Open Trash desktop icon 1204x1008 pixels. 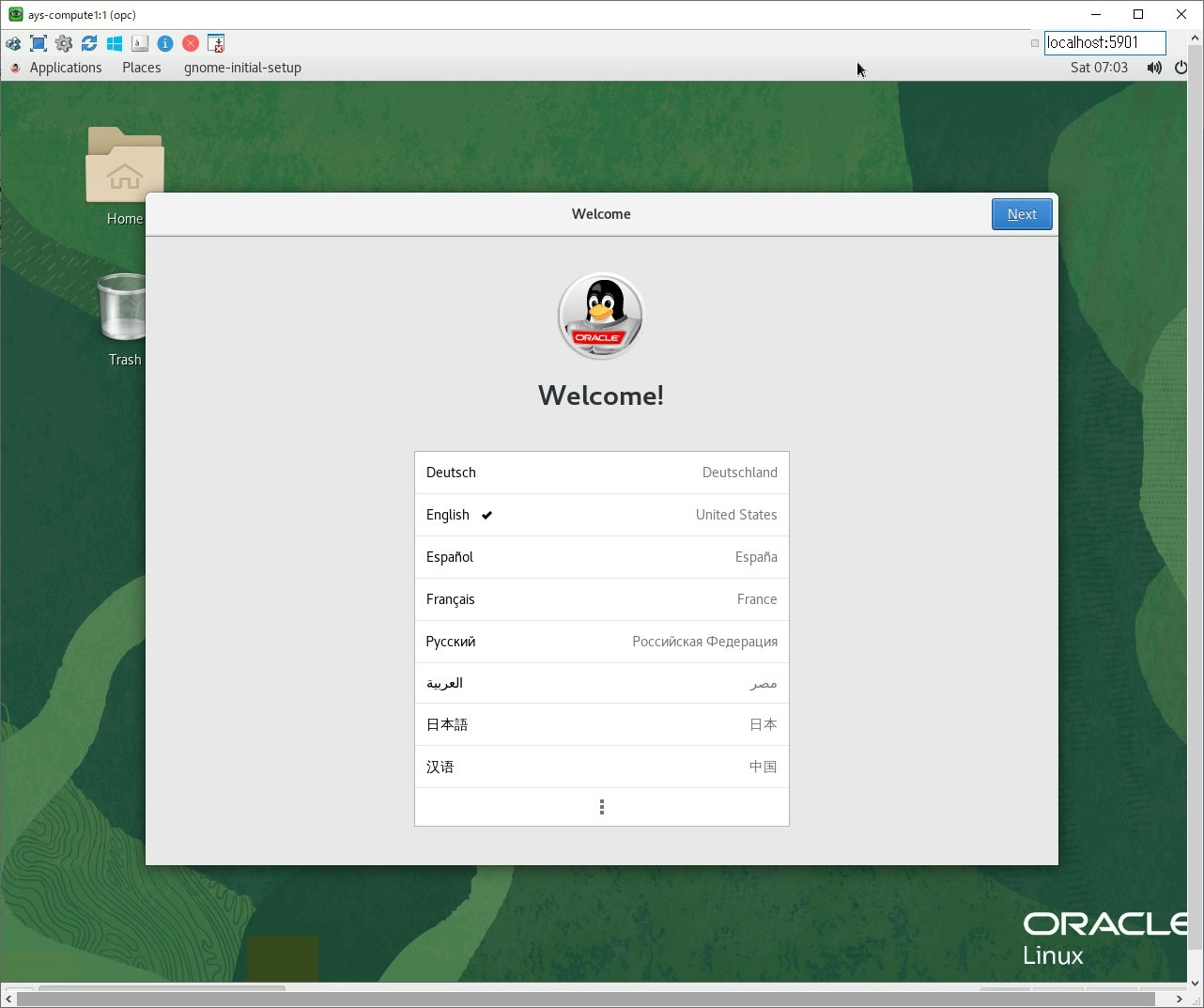(124, 319)
